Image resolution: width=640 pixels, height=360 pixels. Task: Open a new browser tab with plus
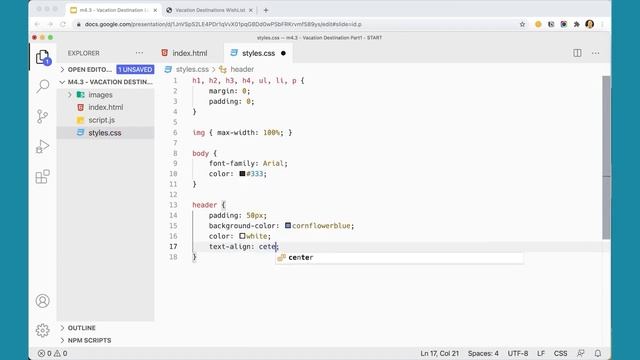tap(266, 10)
